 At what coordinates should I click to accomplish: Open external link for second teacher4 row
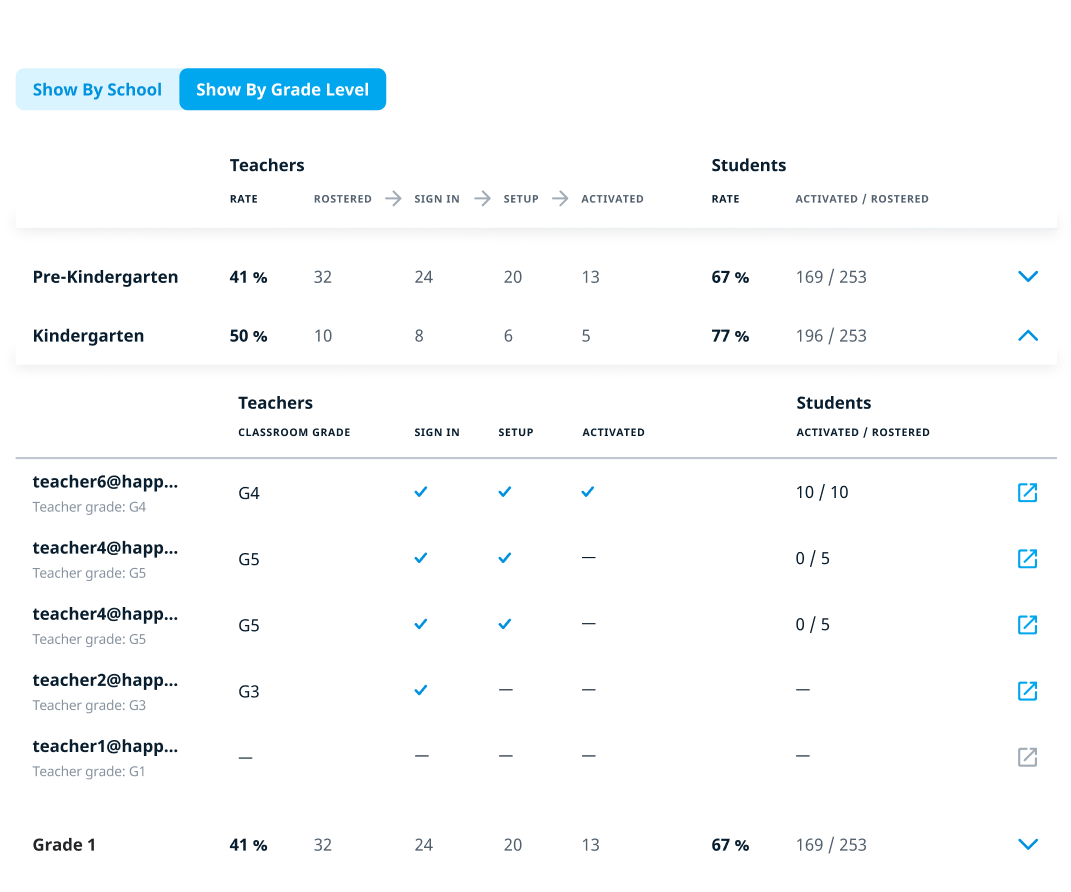click(1027, 625)
